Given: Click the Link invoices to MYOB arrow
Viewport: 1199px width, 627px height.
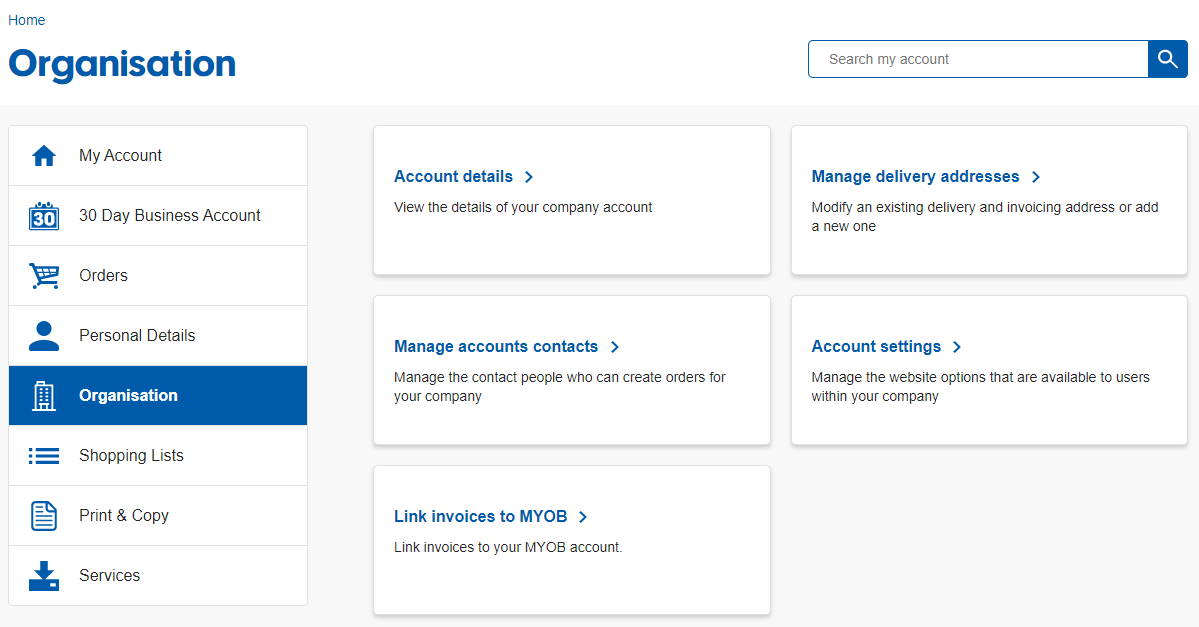Looking at the screenshot, I should (x=585, y=516).
